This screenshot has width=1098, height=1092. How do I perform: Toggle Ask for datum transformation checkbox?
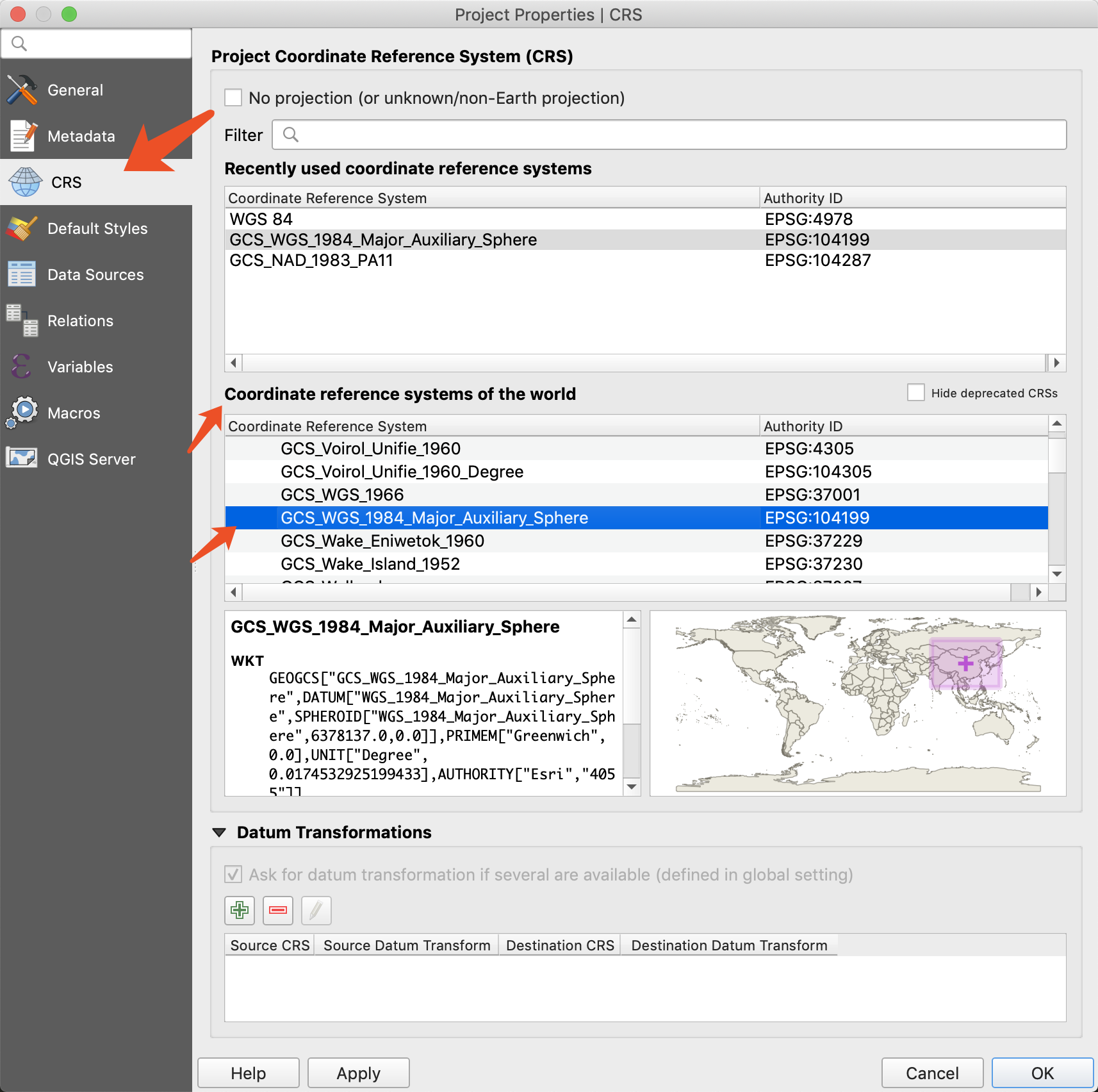233,874
